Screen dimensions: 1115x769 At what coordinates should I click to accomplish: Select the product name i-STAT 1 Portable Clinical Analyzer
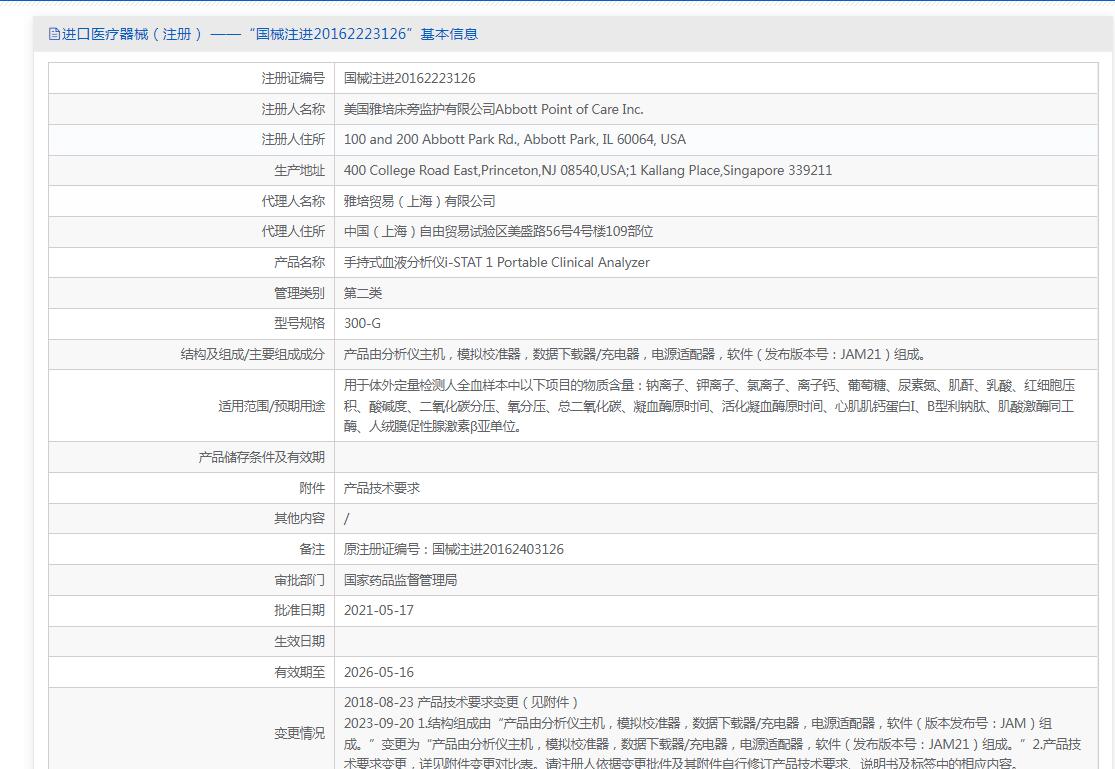click(496, 263)
